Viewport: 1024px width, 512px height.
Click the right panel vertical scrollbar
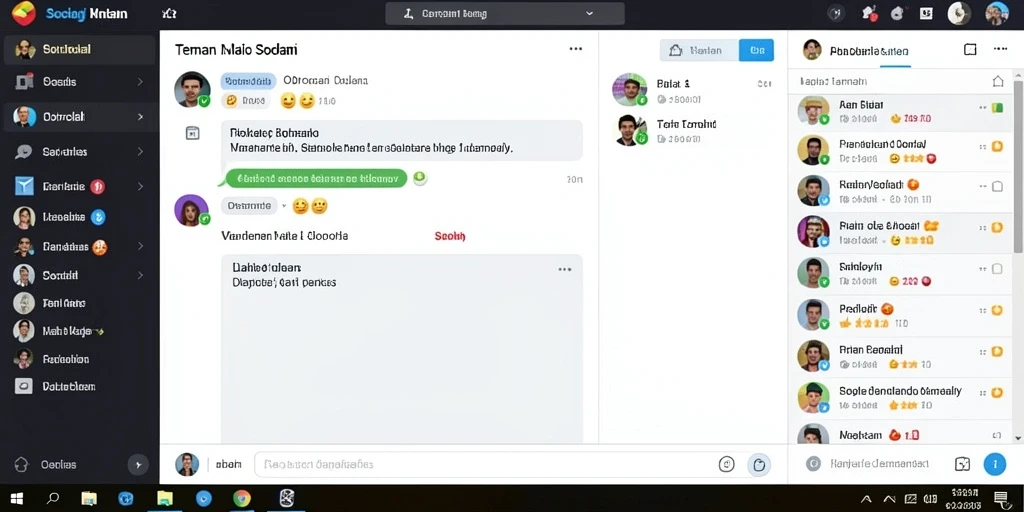1018,167
